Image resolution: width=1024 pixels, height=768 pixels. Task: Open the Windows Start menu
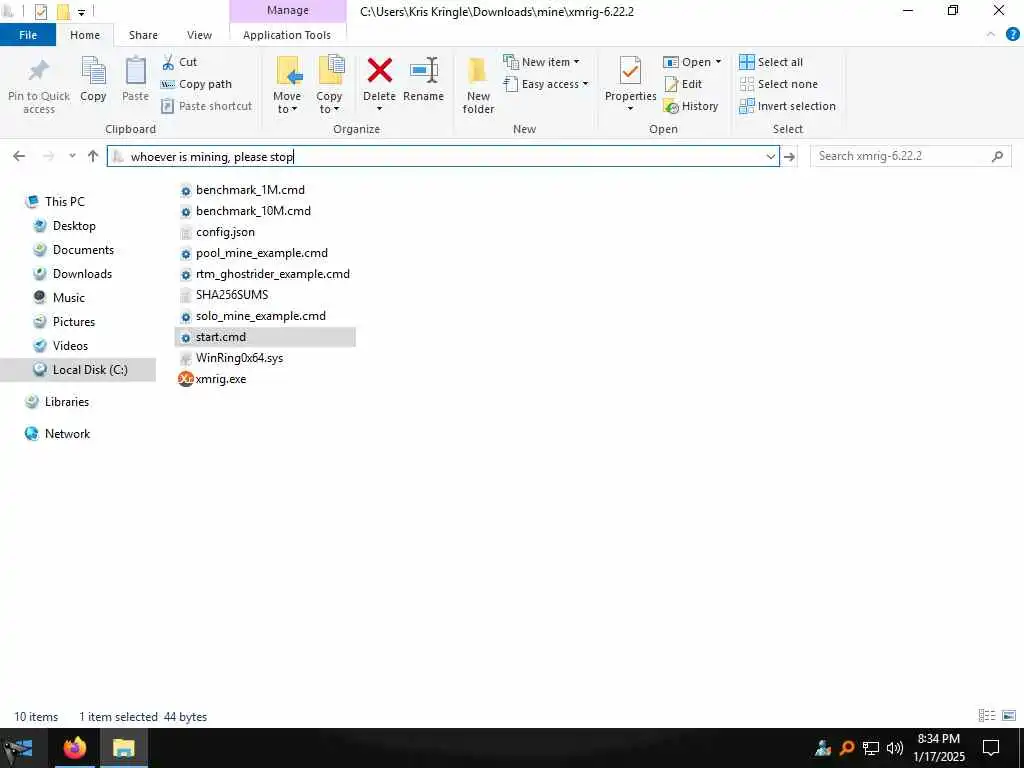[17, 748]
